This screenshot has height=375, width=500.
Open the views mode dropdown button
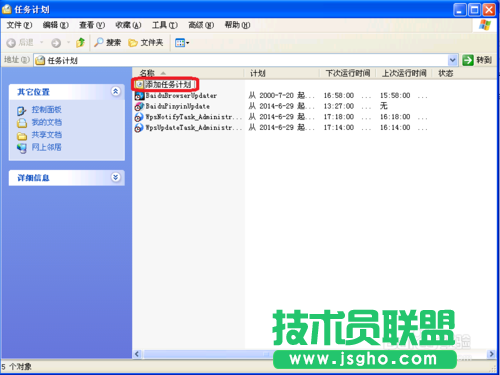pos(182,43)
